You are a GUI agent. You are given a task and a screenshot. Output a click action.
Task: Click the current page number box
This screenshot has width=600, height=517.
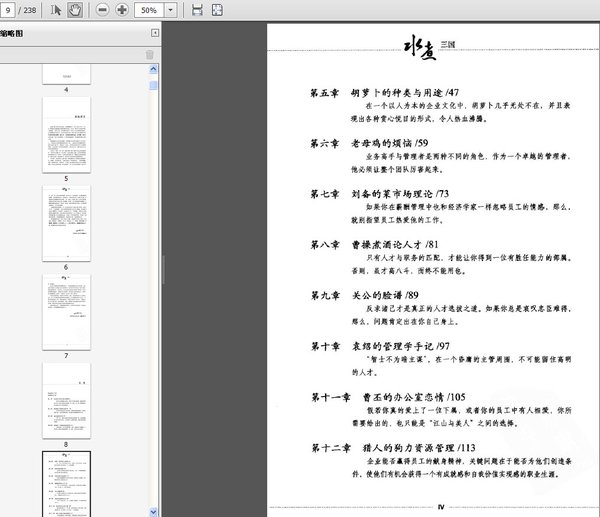pos(7,10)
